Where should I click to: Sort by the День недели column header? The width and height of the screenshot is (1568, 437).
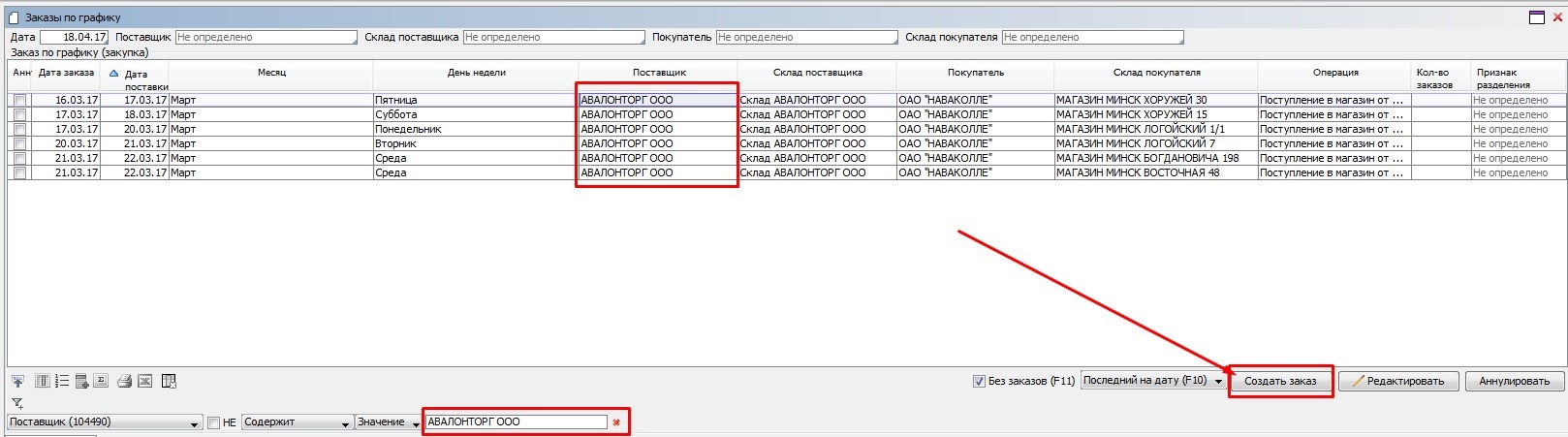click(476, 73)
